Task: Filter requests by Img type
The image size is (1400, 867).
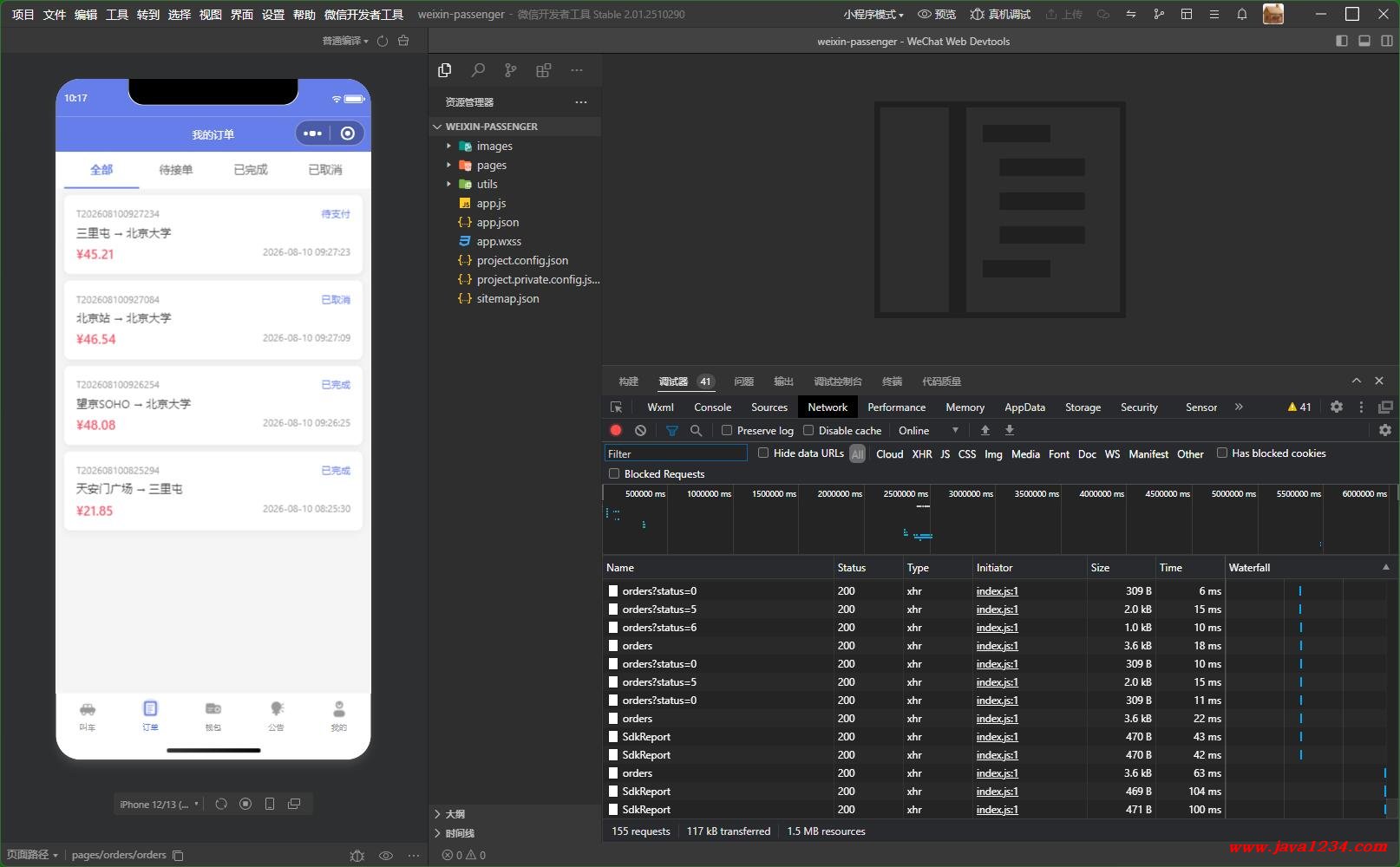Action: point(993,453)
